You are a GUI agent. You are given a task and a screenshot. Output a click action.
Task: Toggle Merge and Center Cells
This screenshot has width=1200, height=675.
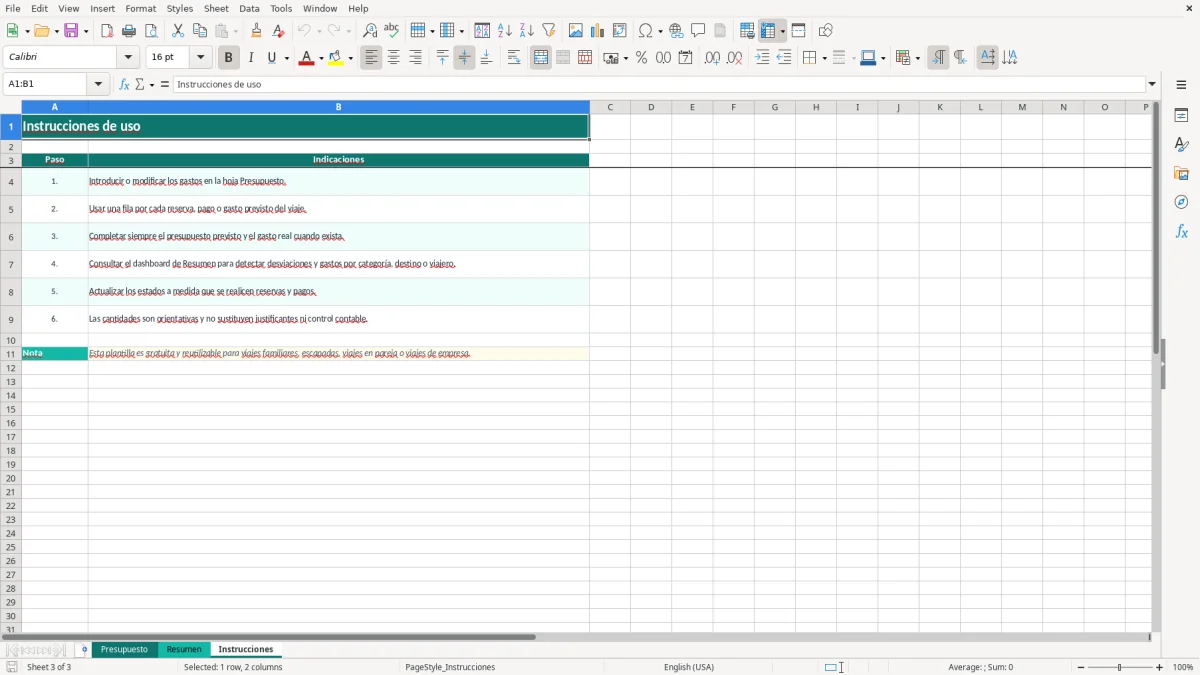tap(541, 58)
